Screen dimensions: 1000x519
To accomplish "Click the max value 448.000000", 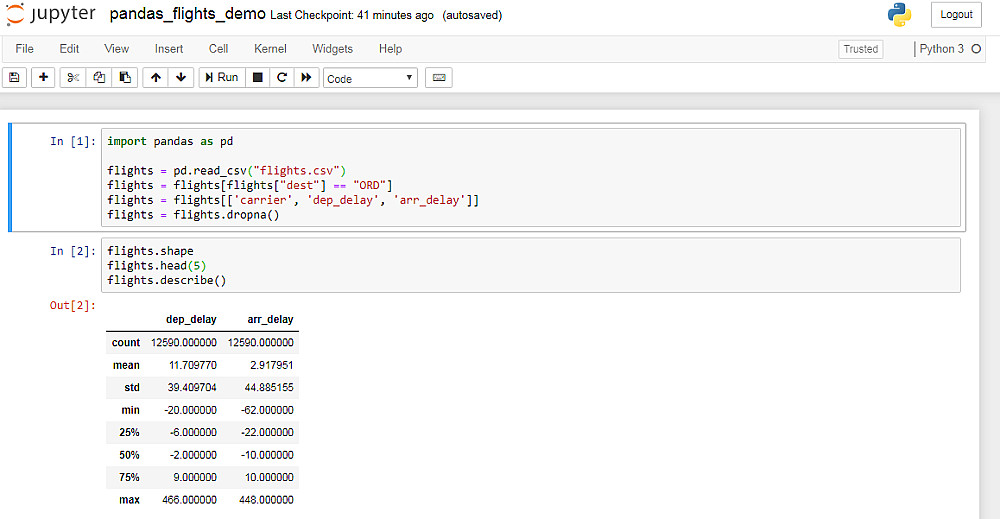I will pos(267,500).
